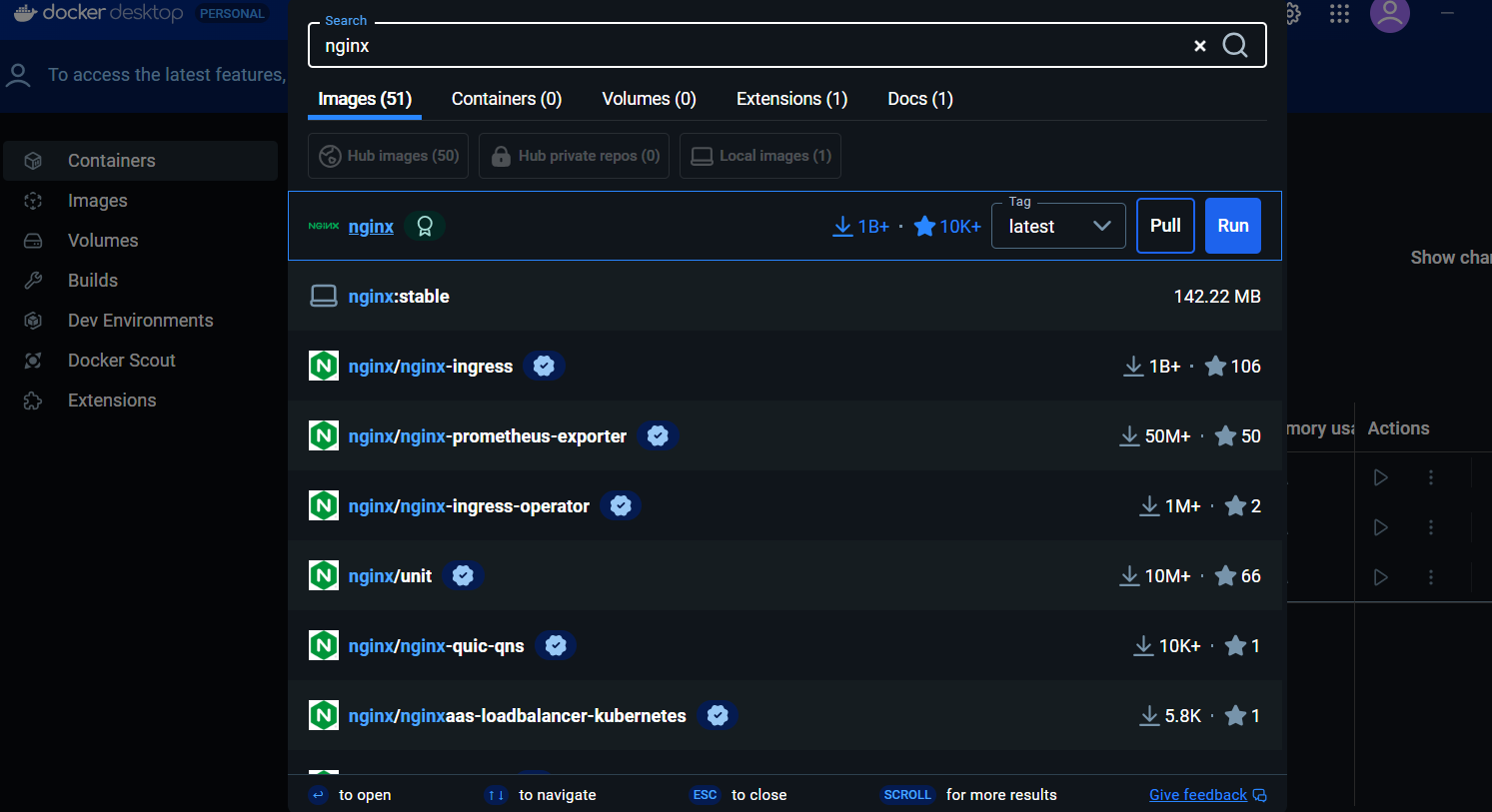This screenshot has width=1492, height=812.
Task: Switch to the Extensions (1) tab
Action: point(791,99)
